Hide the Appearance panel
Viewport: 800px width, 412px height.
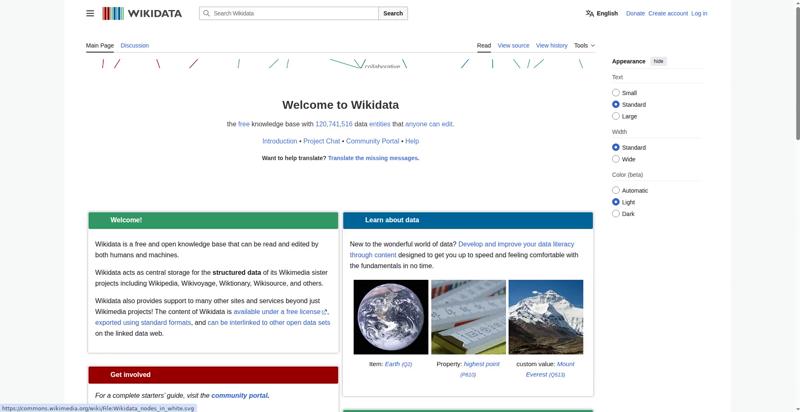[658, 61]
